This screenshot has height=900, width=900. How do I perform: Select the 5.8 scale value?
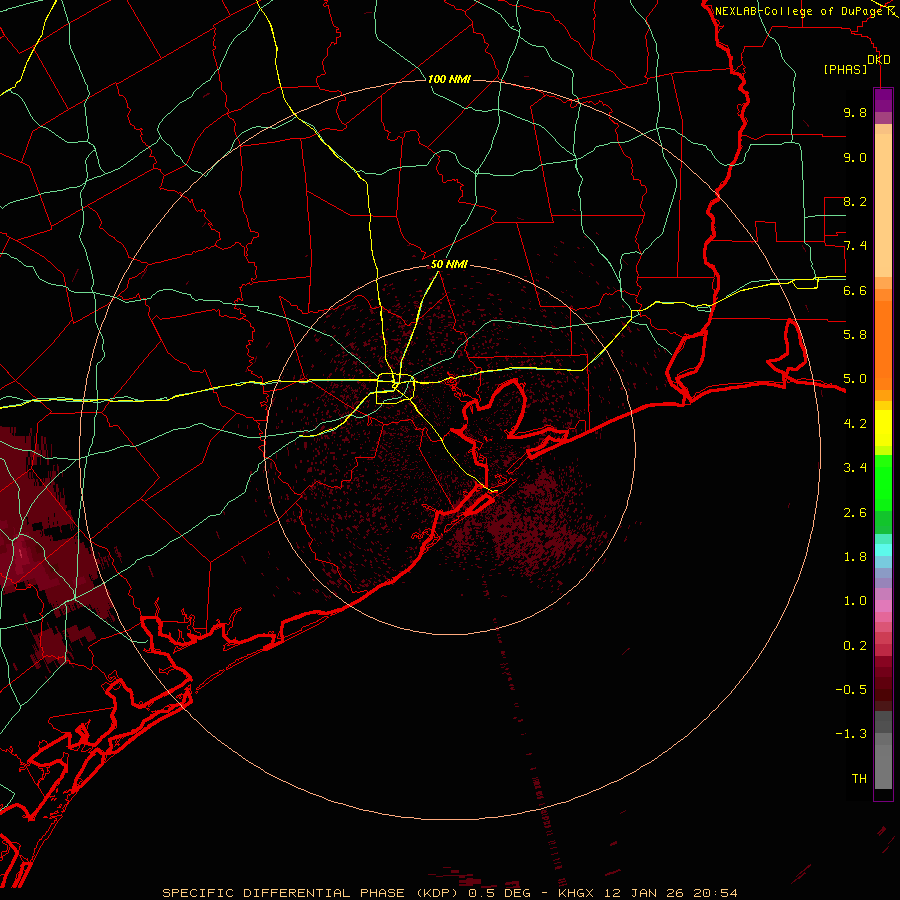(x=855, y=335)
